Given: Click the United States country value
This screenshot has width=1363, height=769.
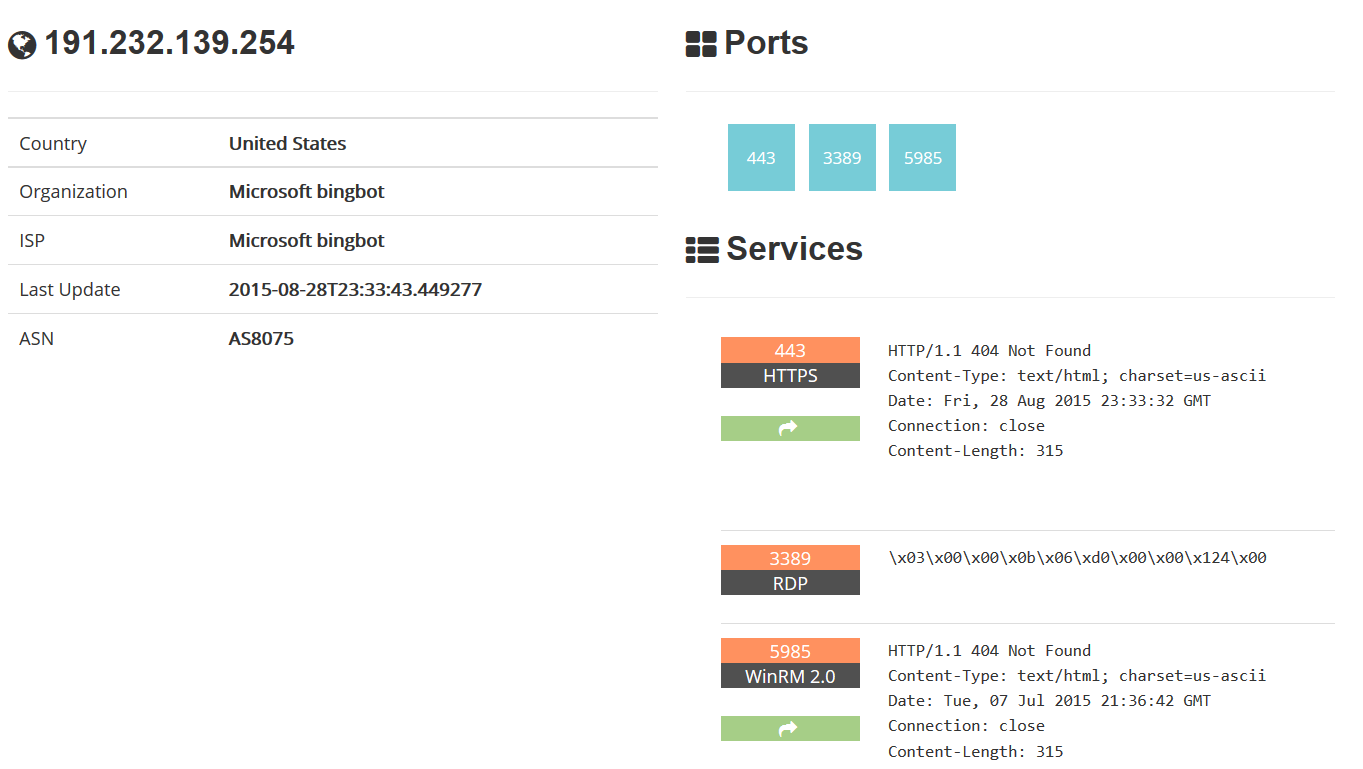Looking at the screenshot, I should tap(287, 143).
